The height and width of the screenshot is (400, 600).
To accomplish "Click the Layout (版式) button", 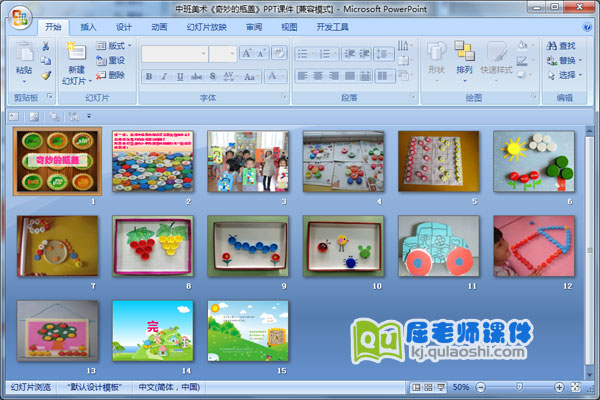I will coord(114,46).
